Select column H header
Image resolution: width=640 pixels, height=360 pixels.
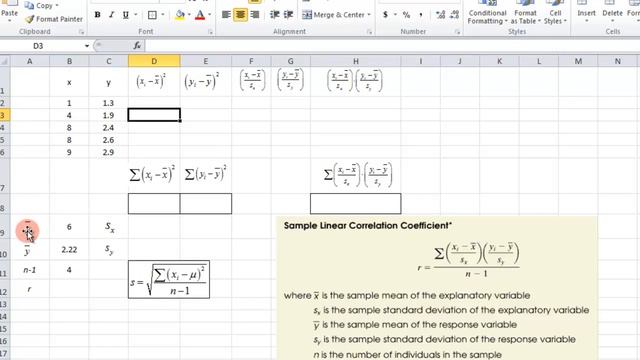click(356, 61)
